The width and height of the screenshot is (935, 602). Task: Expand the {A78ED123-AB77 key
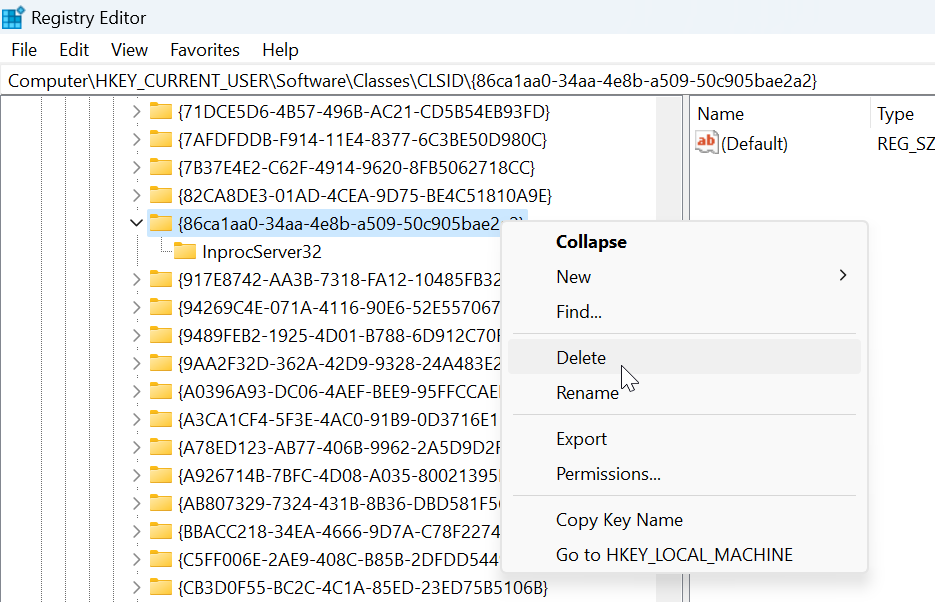pyautogui.click(x=137, y=448)
